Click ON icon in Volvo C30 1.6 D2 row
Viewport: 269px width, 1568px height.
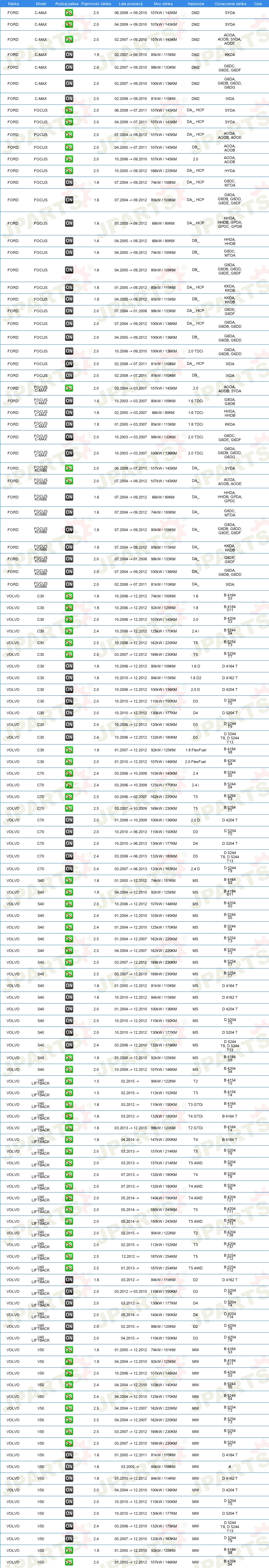tap(69, 678)
